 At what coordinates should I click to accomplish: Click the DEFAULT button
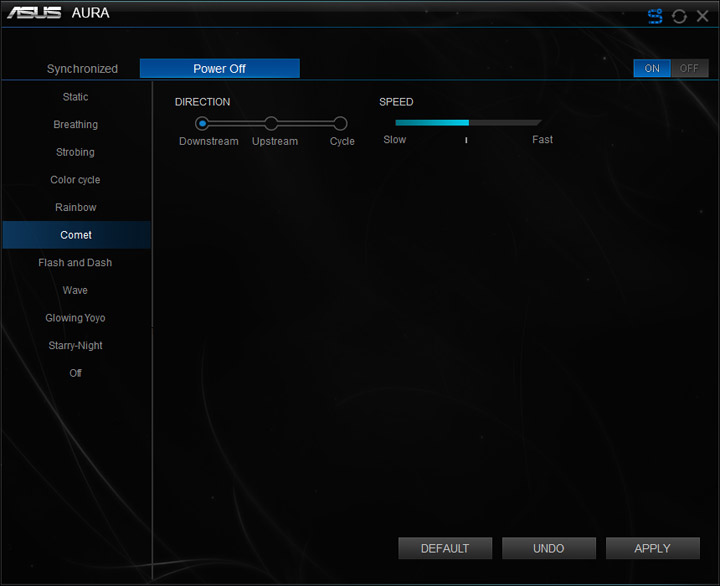point(445,548)
